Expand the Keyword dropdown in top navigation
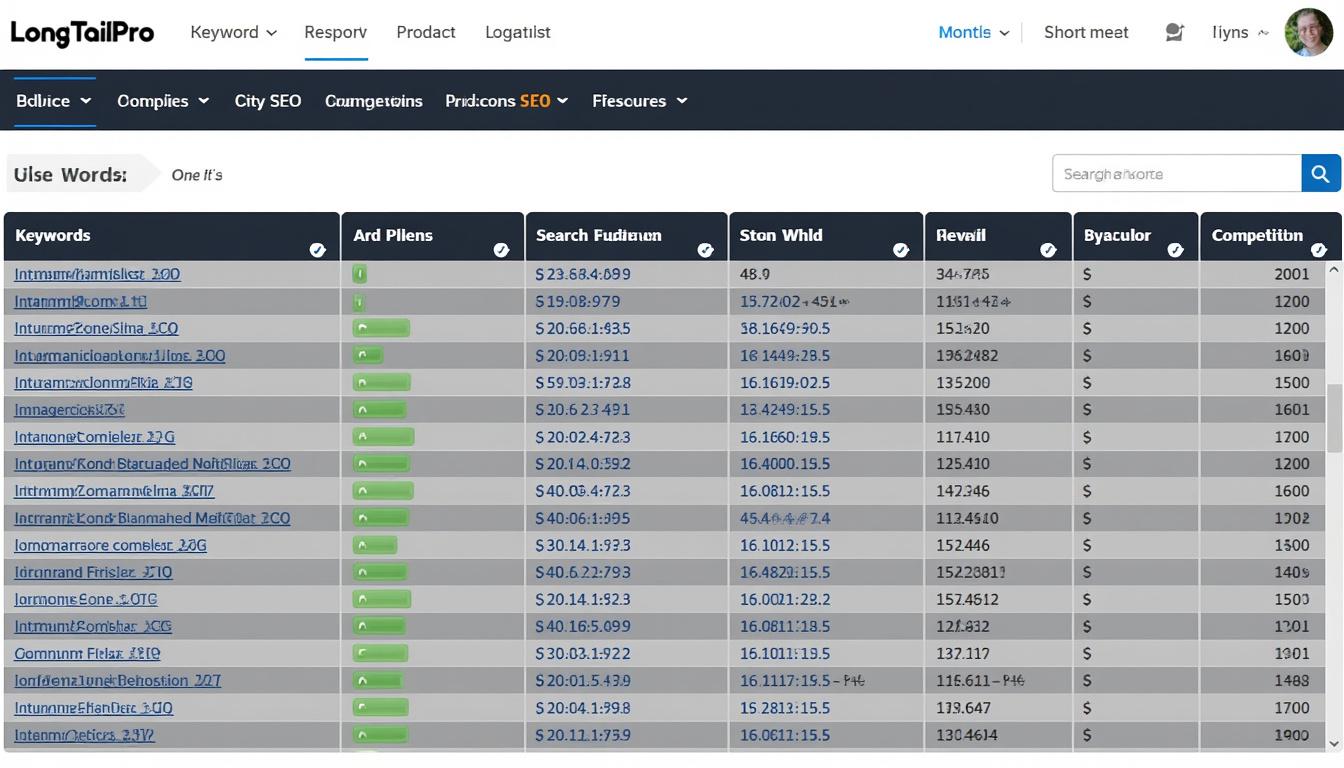This screenshot has height=768, width=1344. 233,32
